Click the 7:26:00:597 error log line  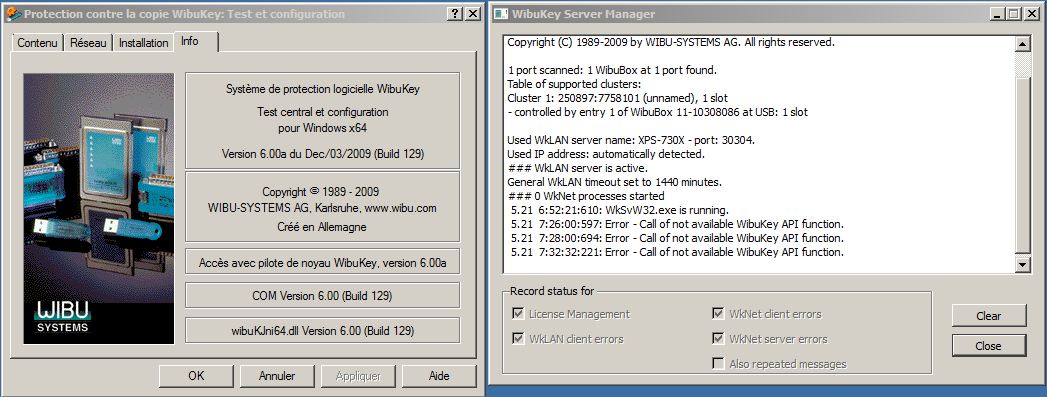click(676, 224)
